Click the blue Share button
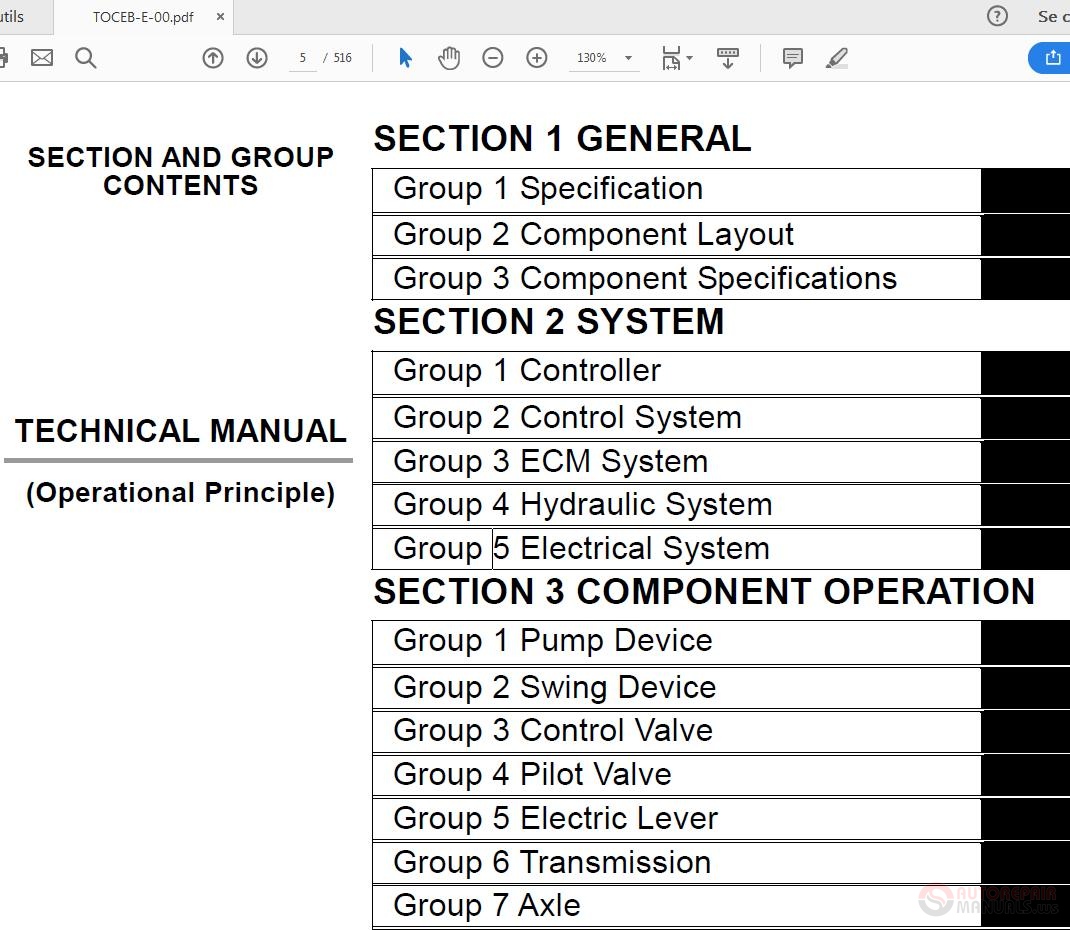 coord(1052,58)
